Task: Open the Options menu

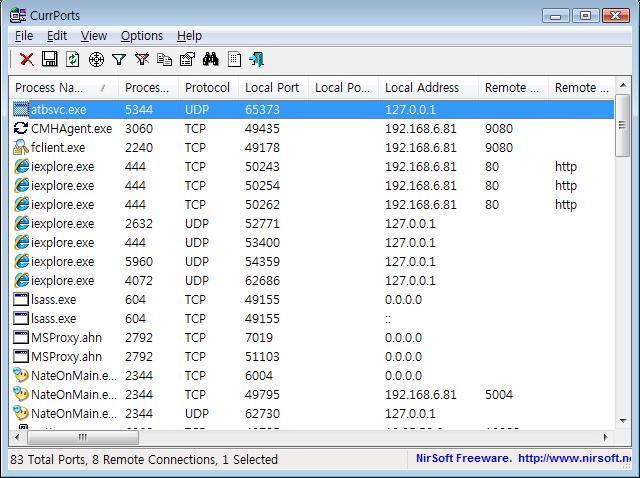Action: pyautogui.click(x=142, y=36)
